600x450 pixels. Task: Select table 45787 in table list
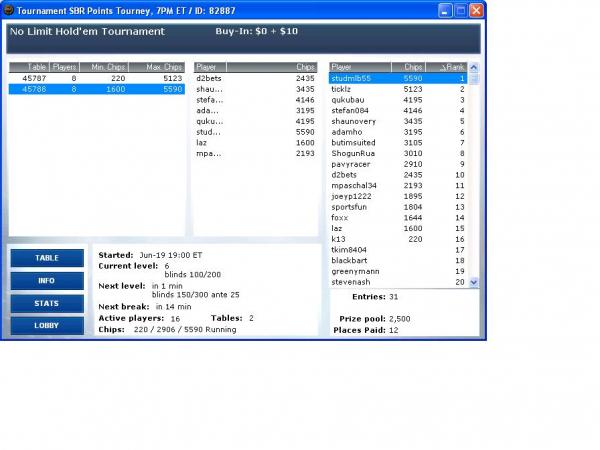click(96, 77)
